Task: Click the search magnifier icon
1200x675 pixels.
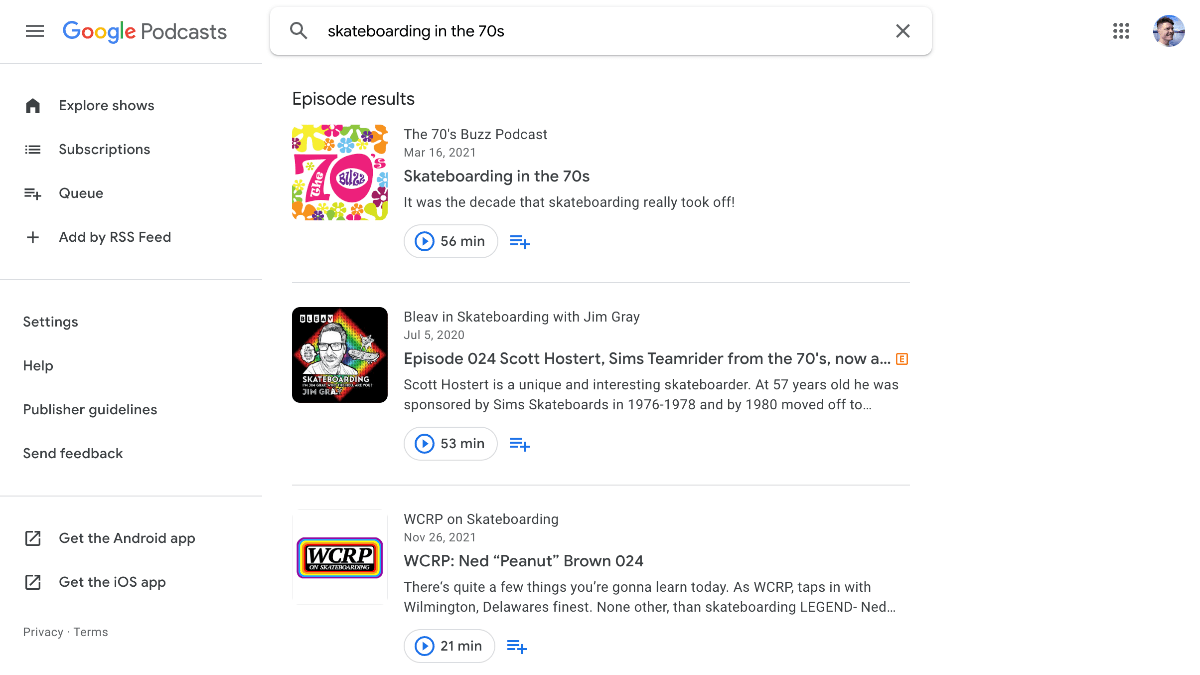Action: click(298, 31)
